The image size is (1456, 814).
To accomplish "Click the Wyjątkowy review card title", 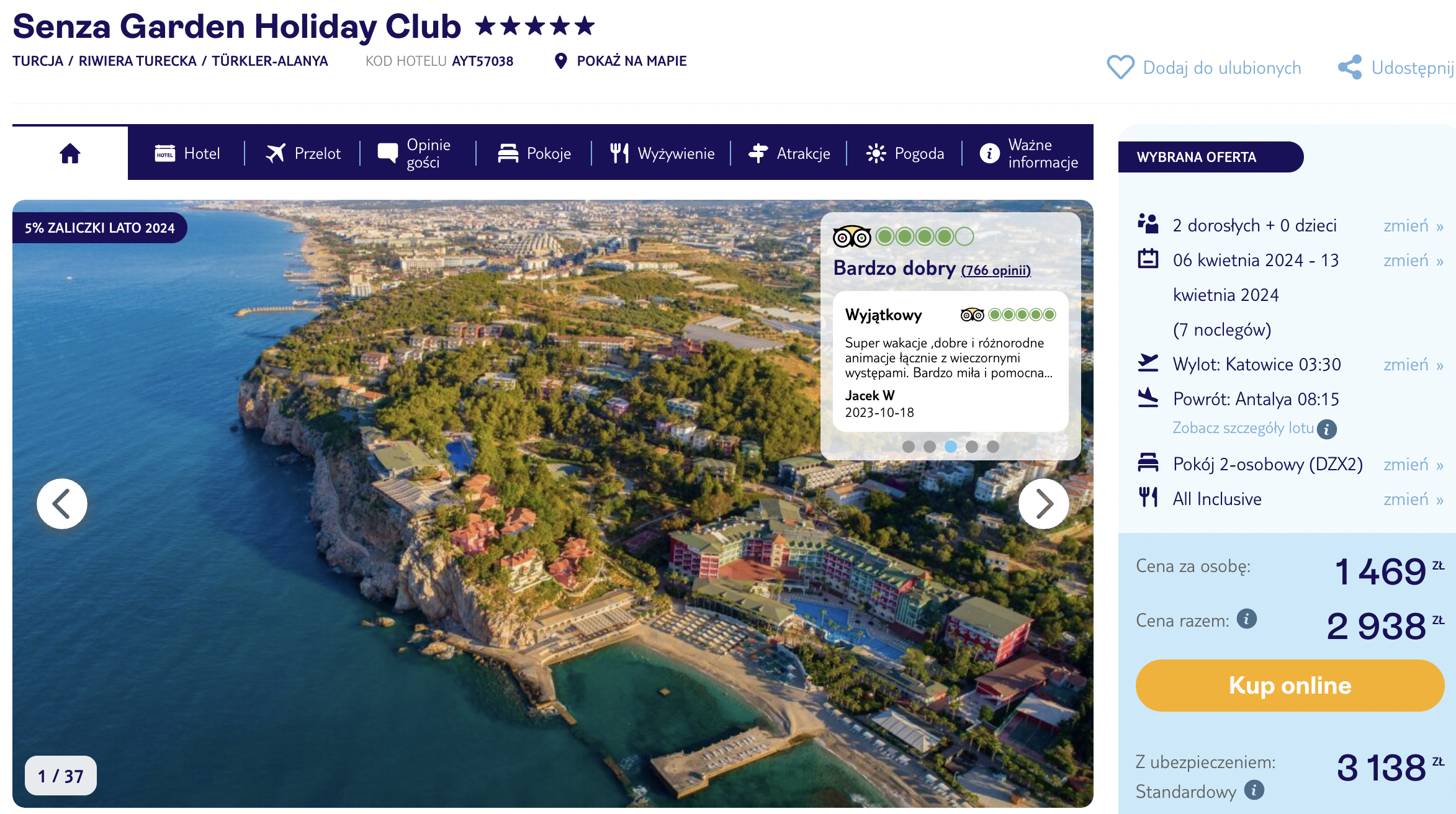I will pyautogui.click(x=884, y=315).
